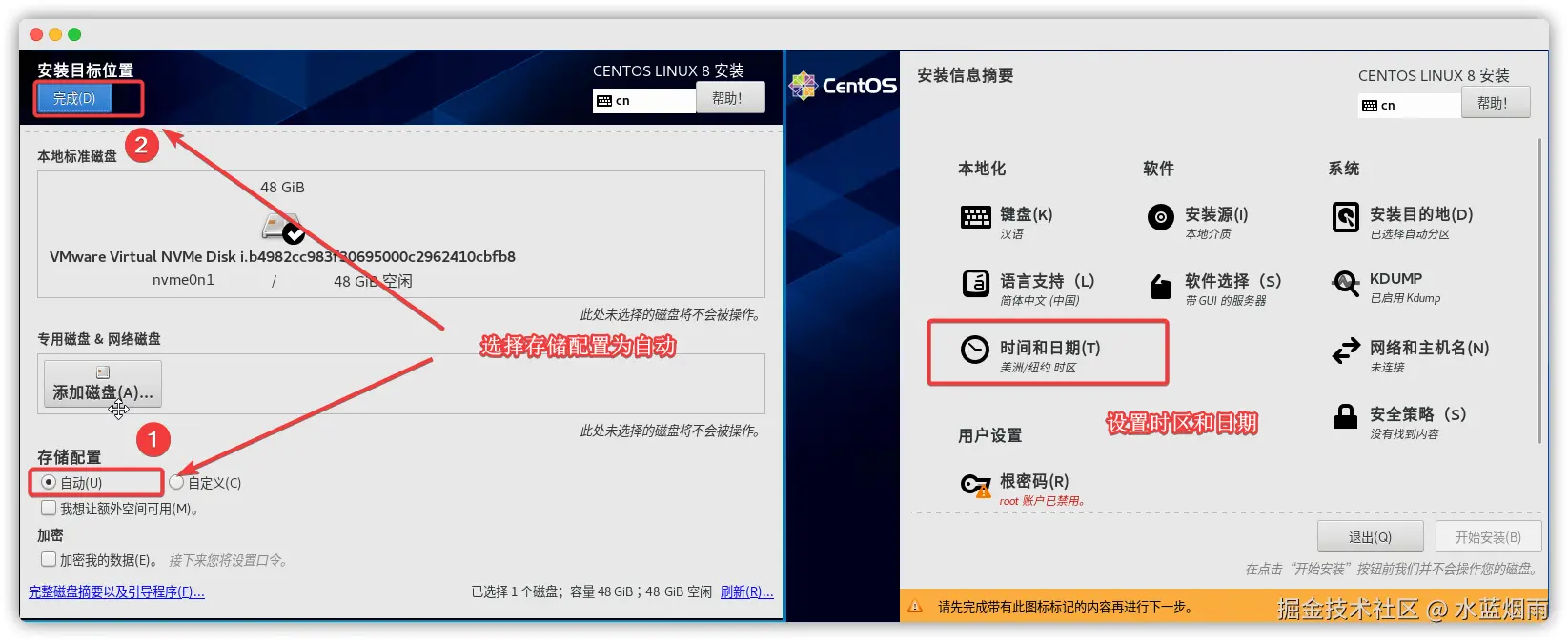Click the small disk icon above 添加磁盘(A)
Viewport: 1568px width, 641px height.
(103, 372)
